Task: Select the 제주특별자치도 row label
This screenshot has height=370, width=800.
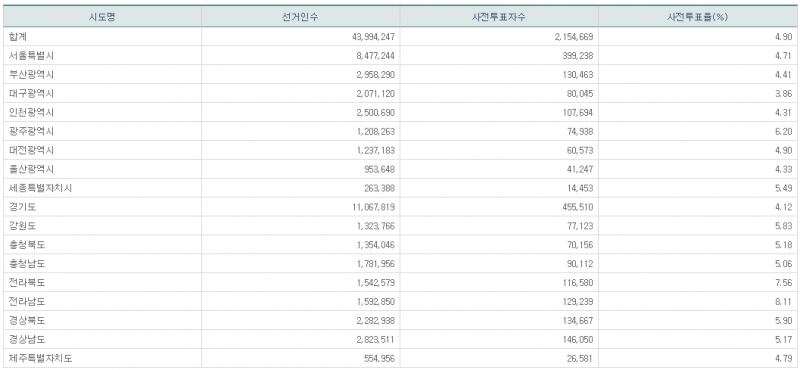Action: coord(40,358)
